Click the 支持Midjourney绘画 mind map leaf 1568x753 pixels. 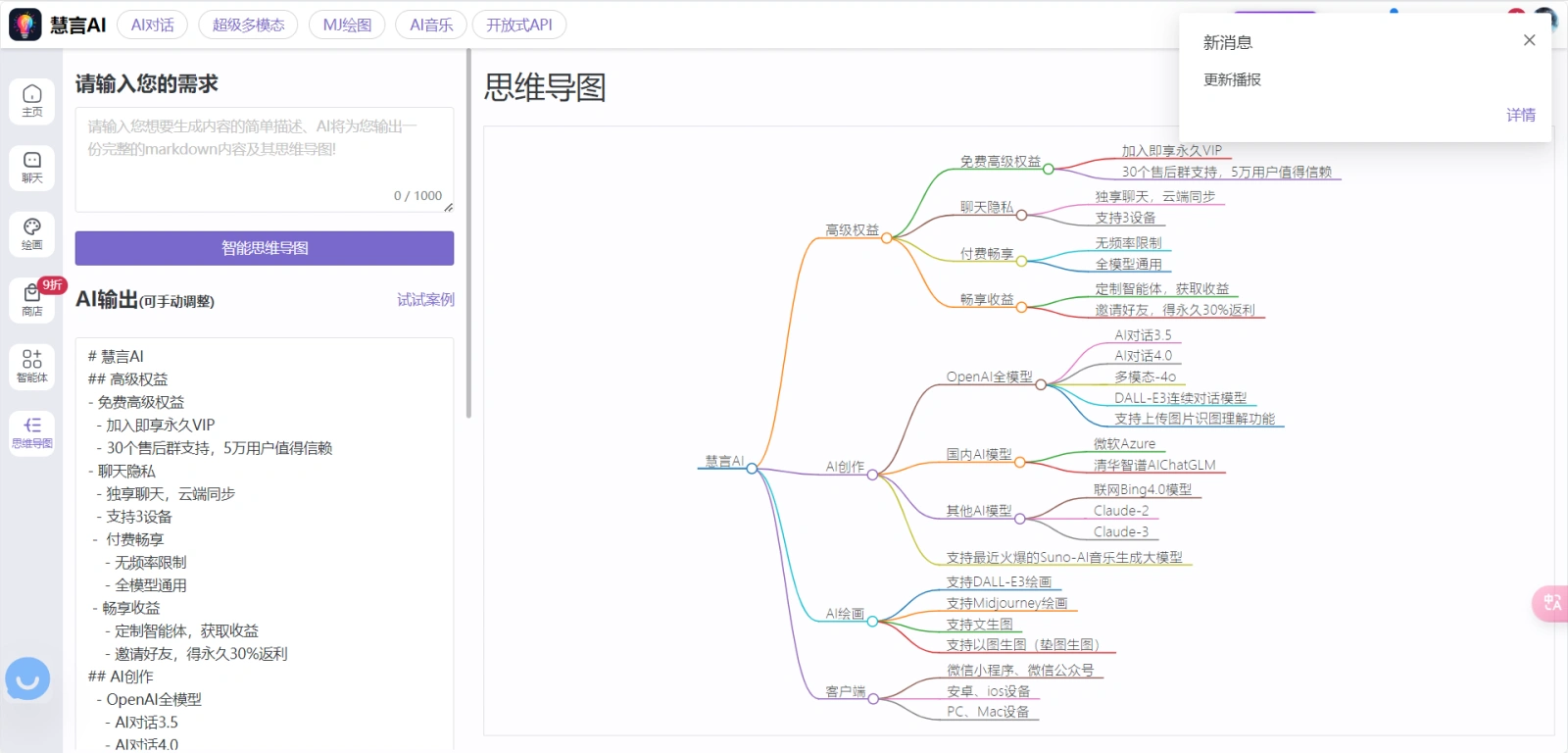(1006, 603)
